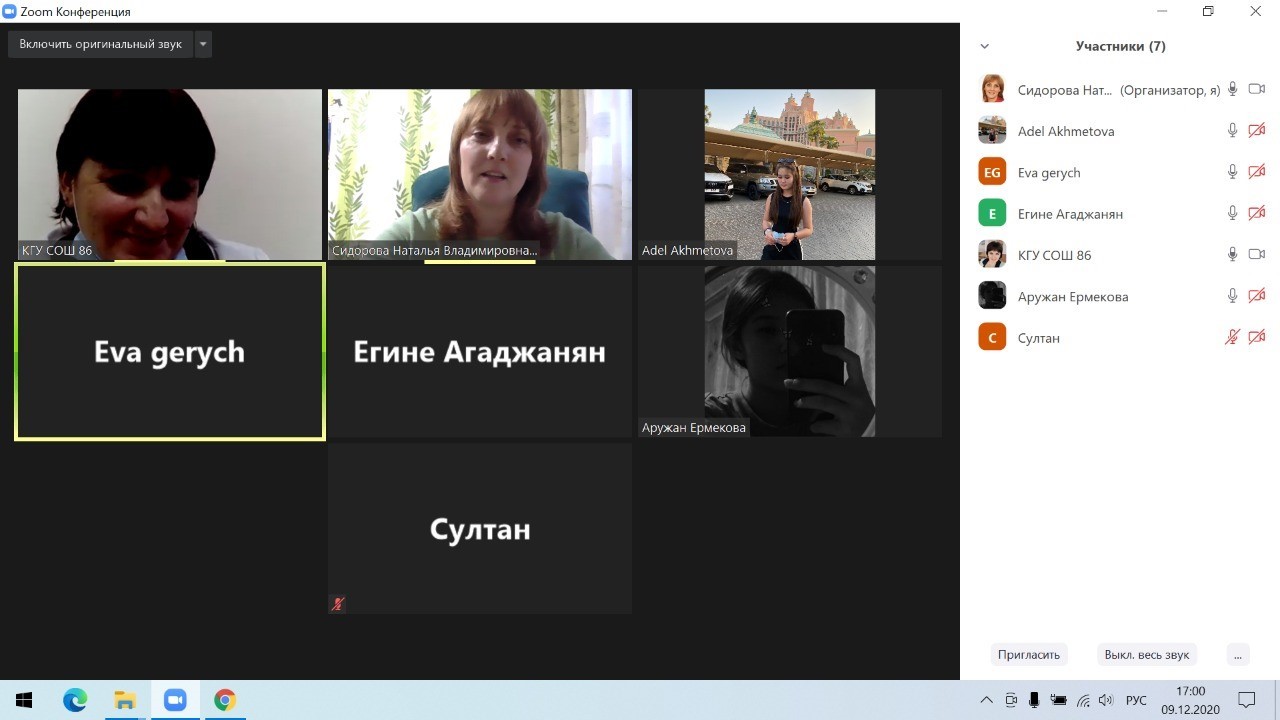
Task: Select Adel Akhmetova's video tile
Action: [x=789, y=174]
